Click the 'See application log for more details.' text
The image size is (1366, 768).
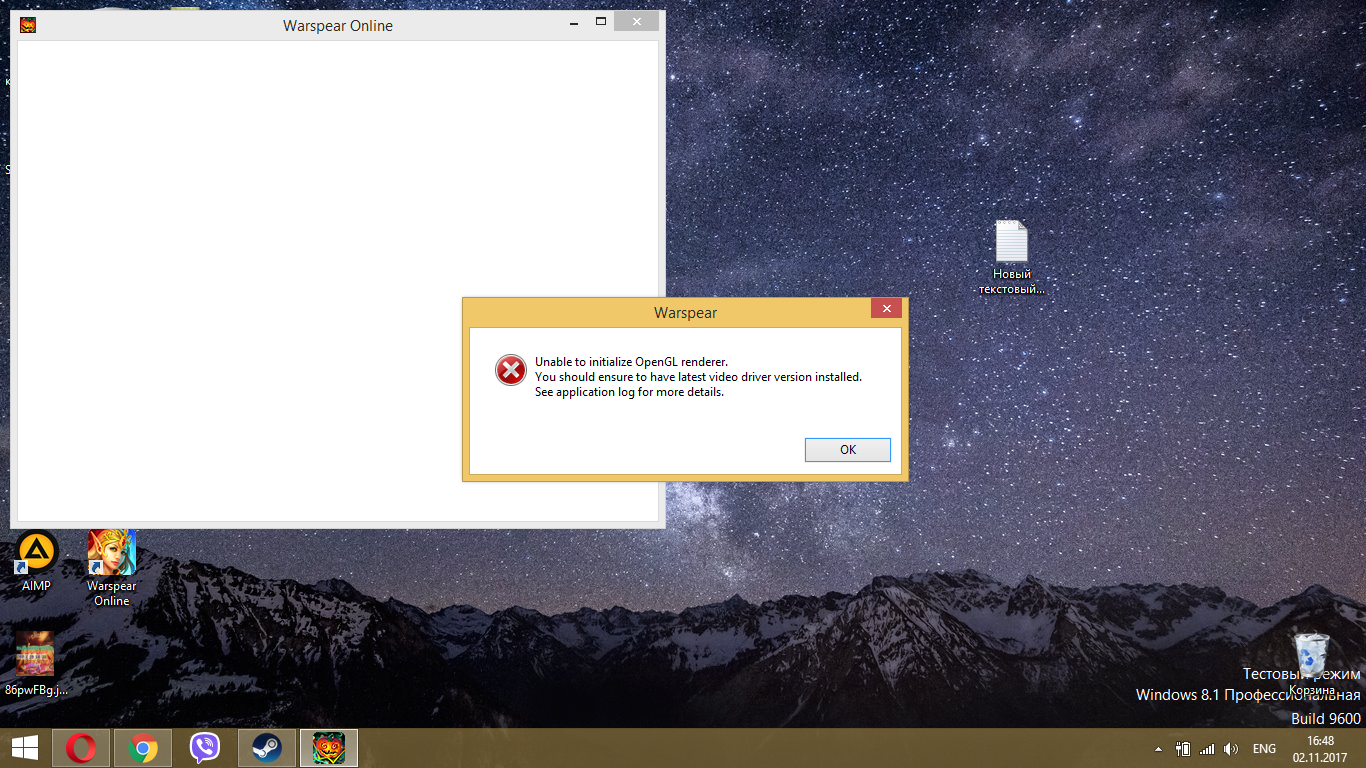629,392
